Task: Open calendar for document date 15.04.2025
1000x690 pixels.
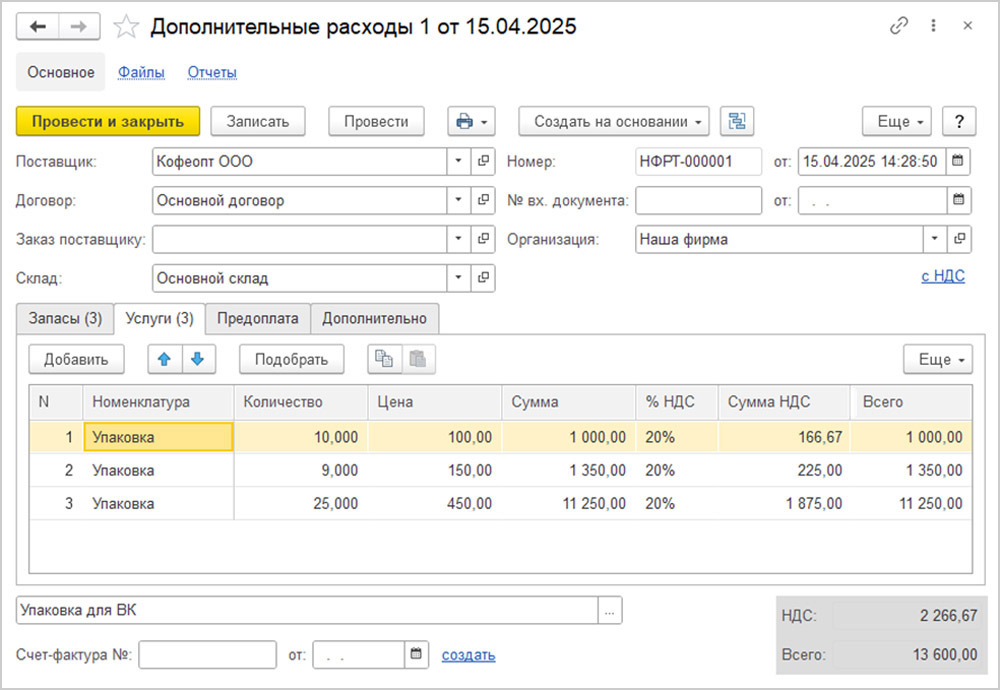Action: 958,161
